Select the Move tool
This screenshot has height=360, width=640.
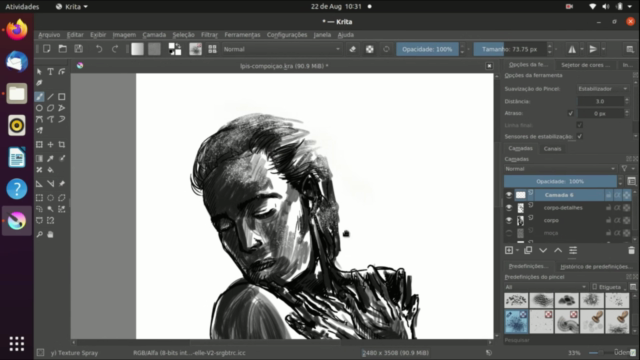tap(50, 144)
